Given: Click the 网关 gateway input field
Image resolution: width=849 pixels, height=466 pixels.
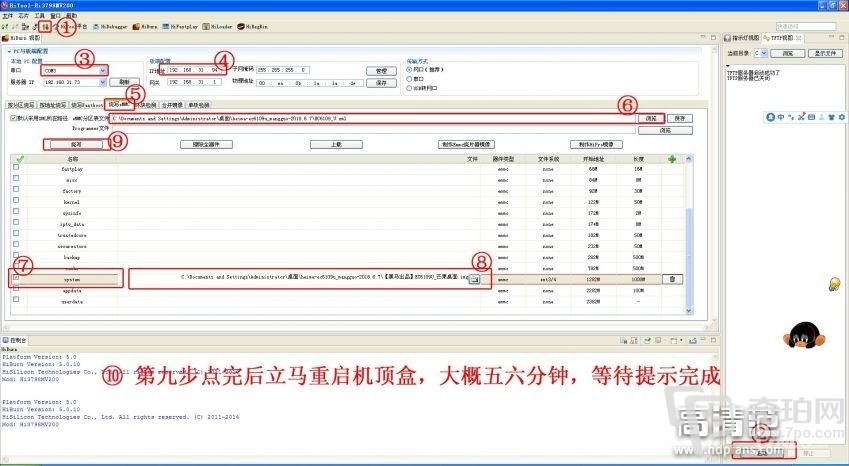Looking at the screenshot, I should [x=194, y=82].
